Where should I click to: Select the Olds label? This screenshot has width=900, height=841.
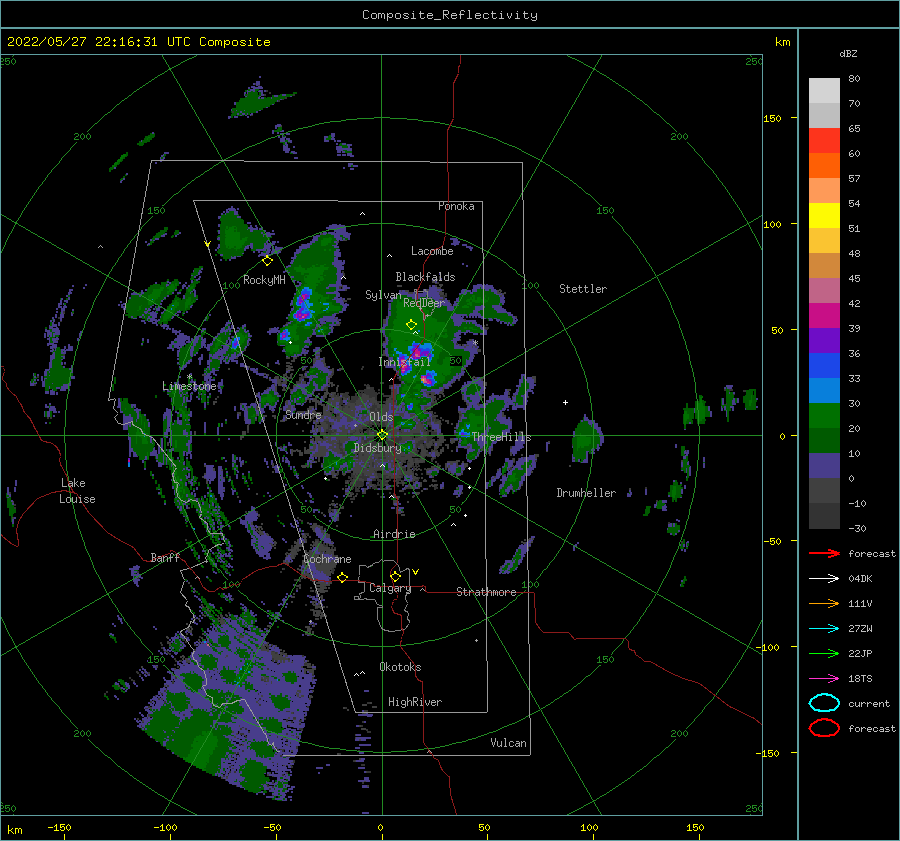[x=381, y=417]
